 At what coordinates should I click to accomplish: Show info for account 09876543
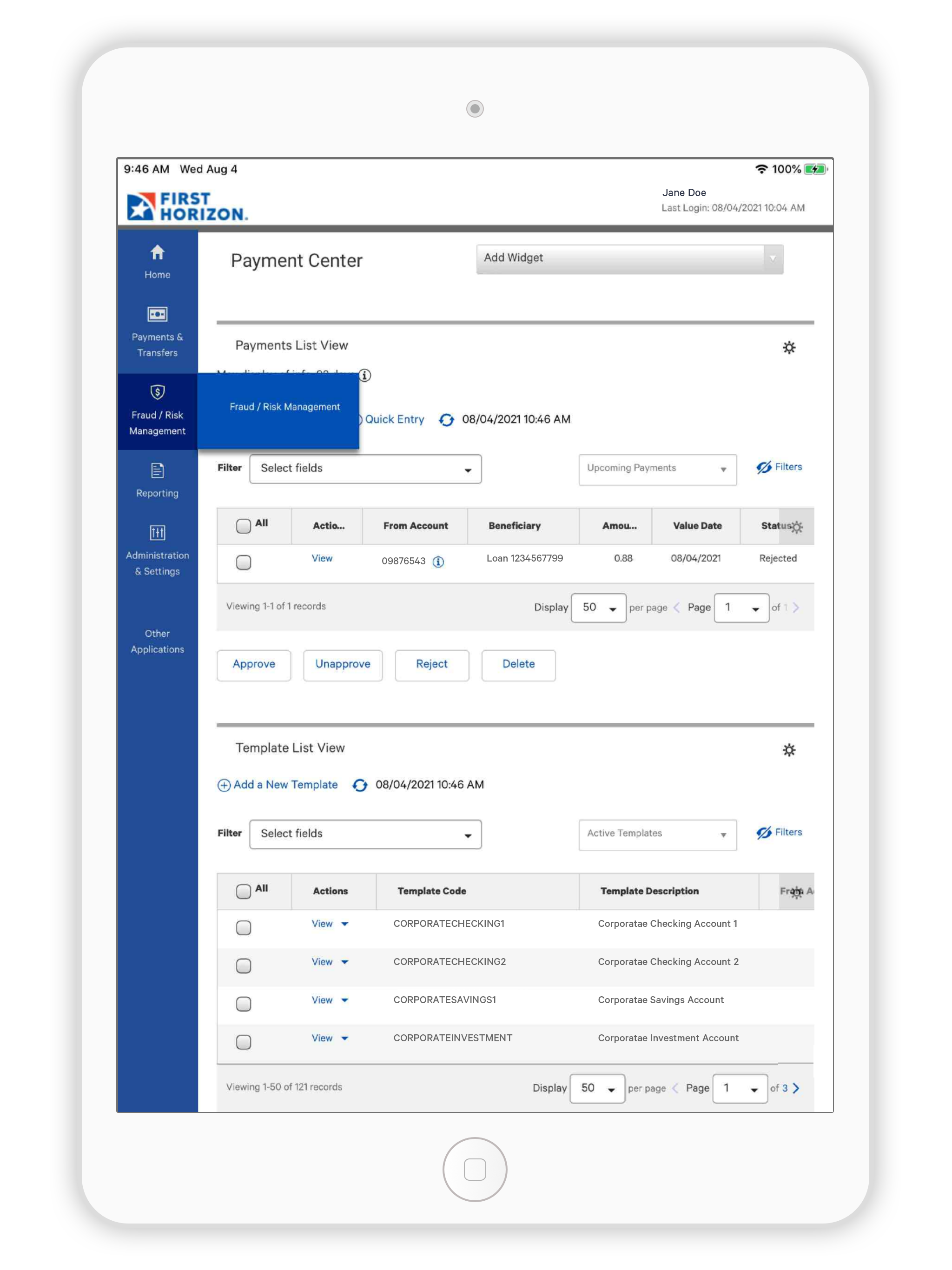[x=438, y=562]
